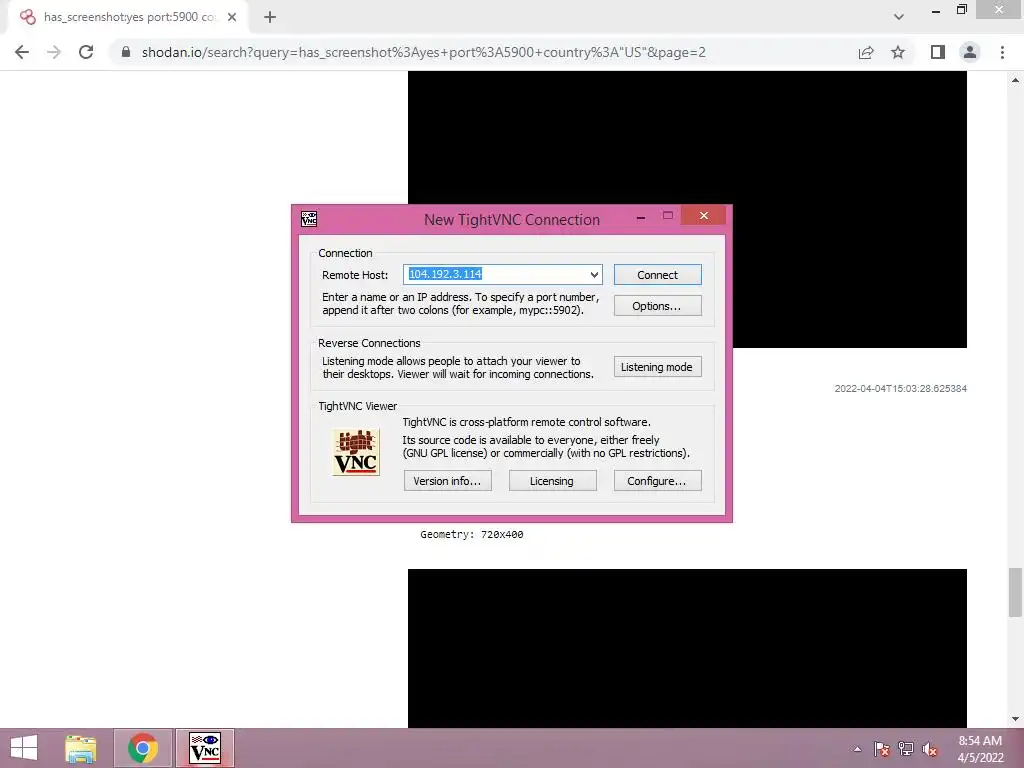Select the has_screenshot Shodan tab
The width and height of the screenshot is (1024, 768).
pyautogui.click(x=127, y=17)
